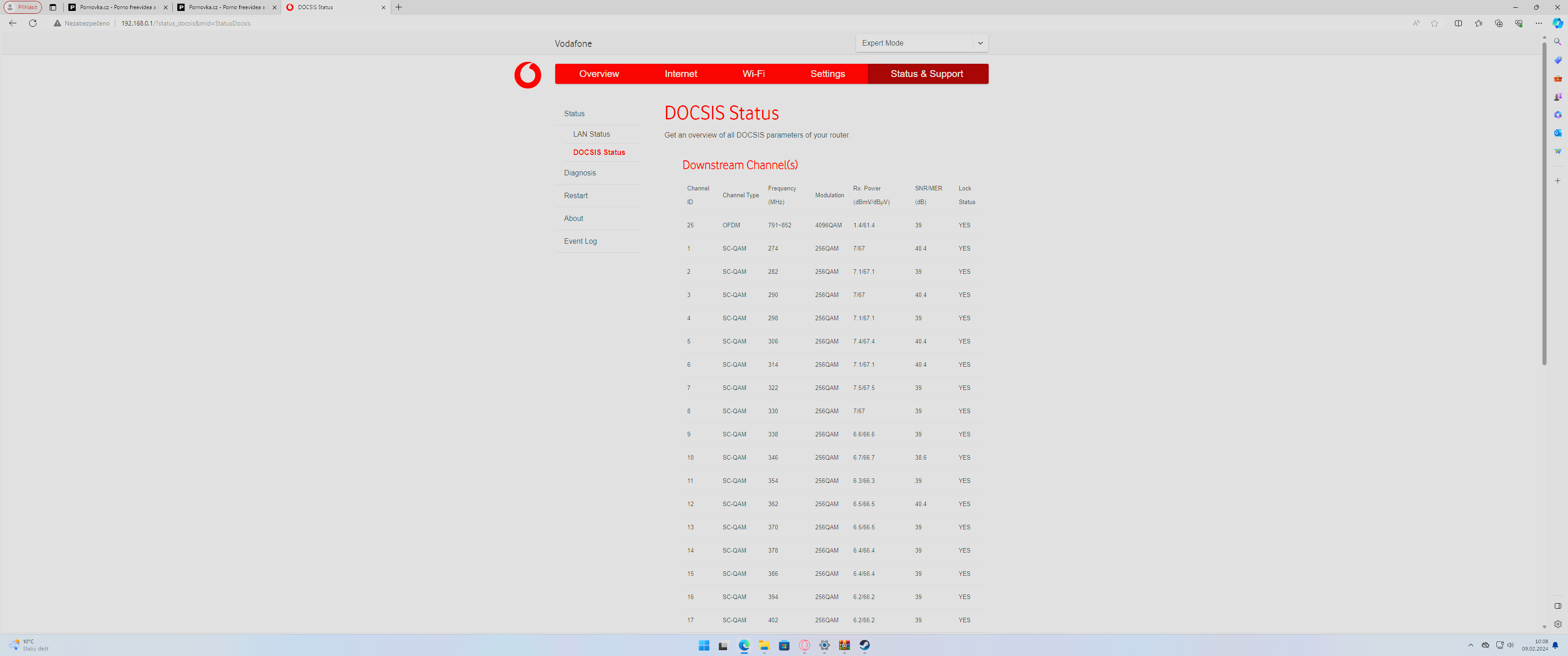Open browser Collections icon
The height and width of the screenshot is (656, 1568).
[1498, 23]
